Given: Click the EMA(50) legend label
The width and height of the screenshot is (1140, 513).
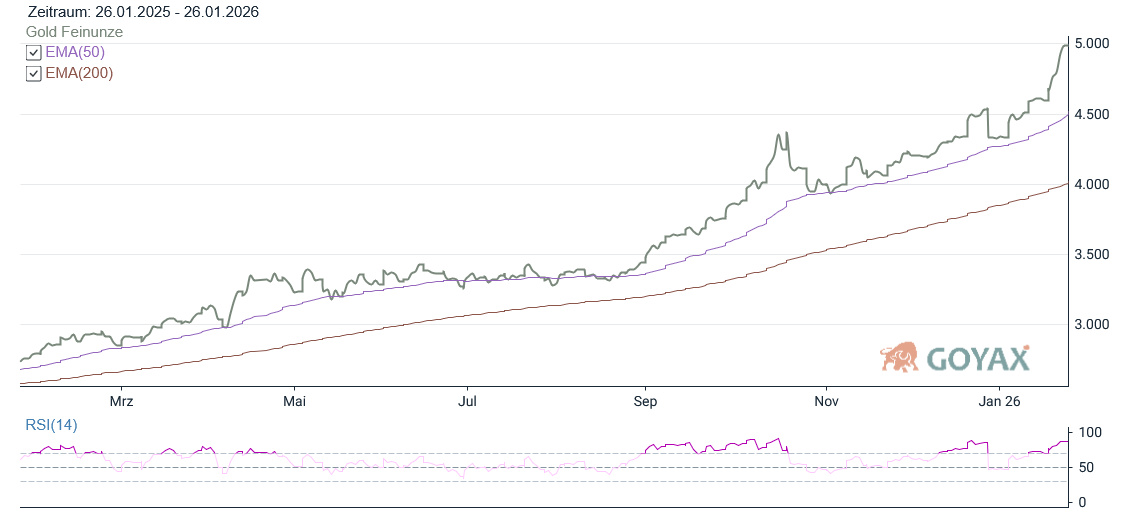Looking at the screenshot, I should pos(75,52).
